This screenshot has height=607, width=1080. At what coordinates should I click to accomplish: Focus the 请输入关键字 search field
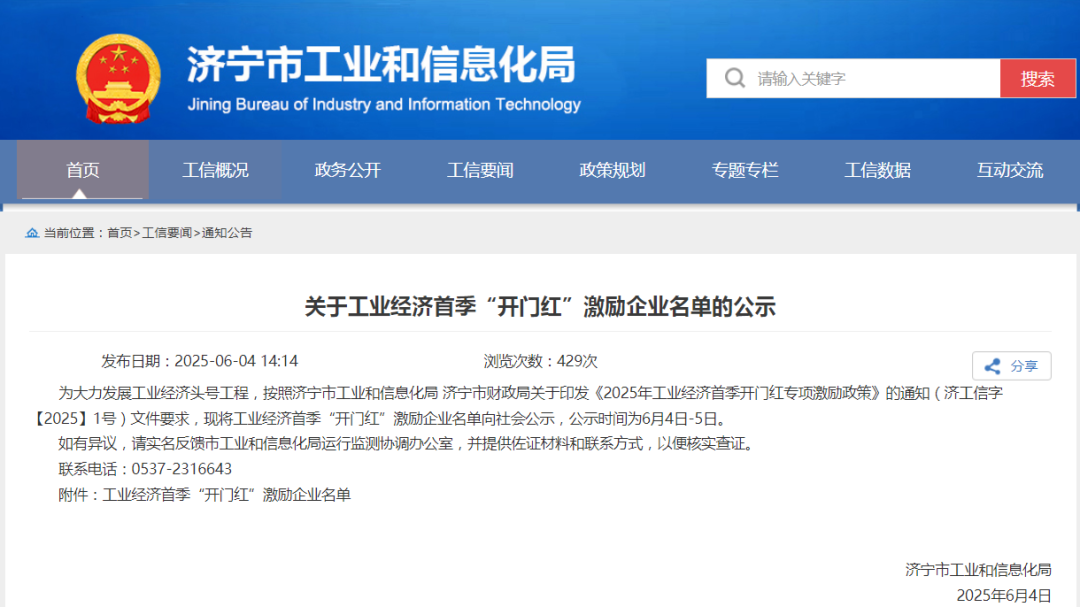pyautogui.click(x=853, y=79)
